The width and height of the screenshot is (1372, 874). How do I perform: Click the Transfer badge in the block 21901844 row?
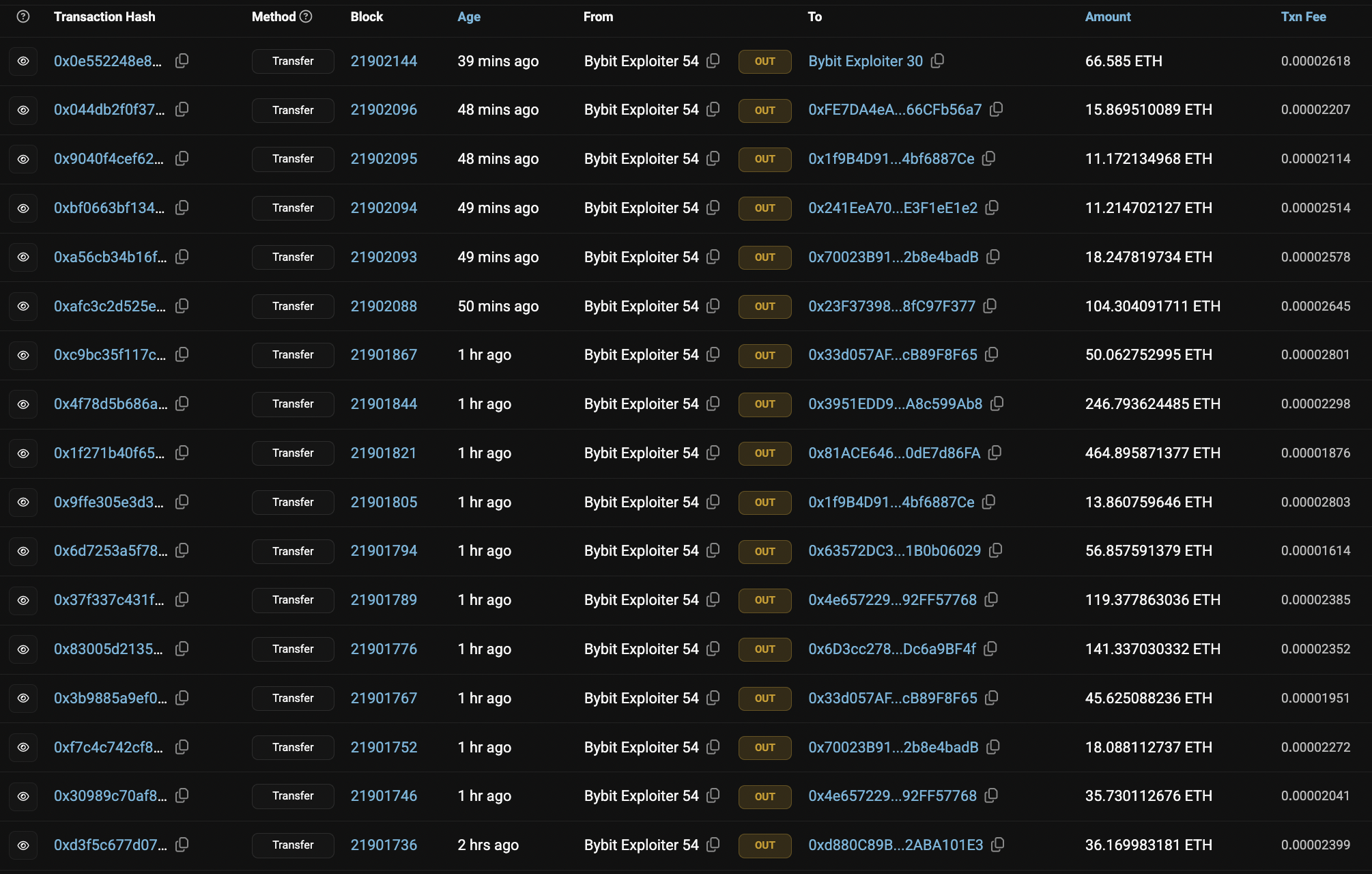293,404
